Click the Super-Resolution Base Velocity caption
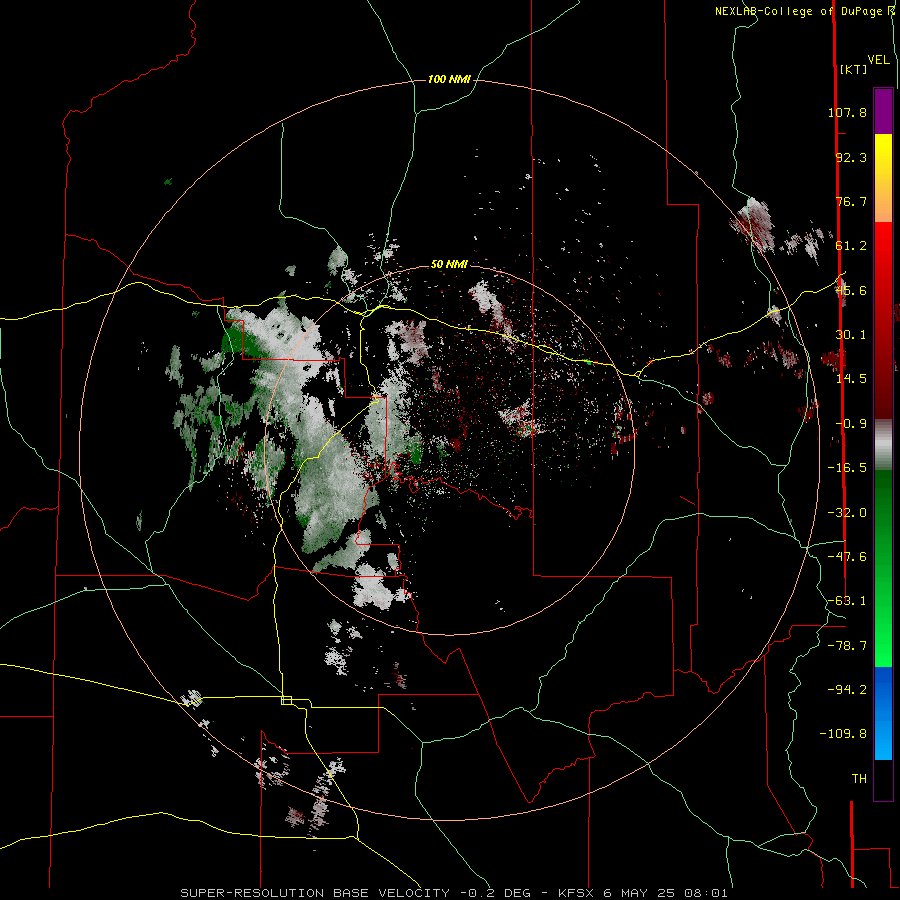The image size is (900, 900). tap(453, 893)
